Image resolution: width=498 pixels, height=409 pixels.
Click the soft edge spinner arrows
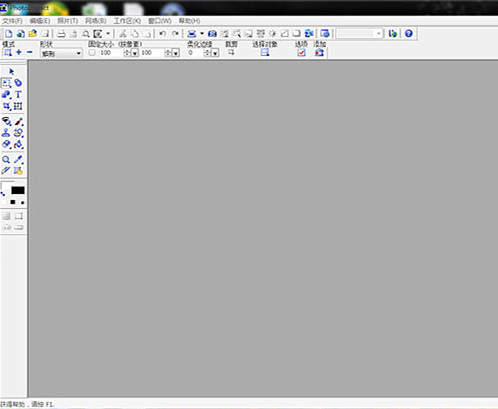(x=207, y=53)
